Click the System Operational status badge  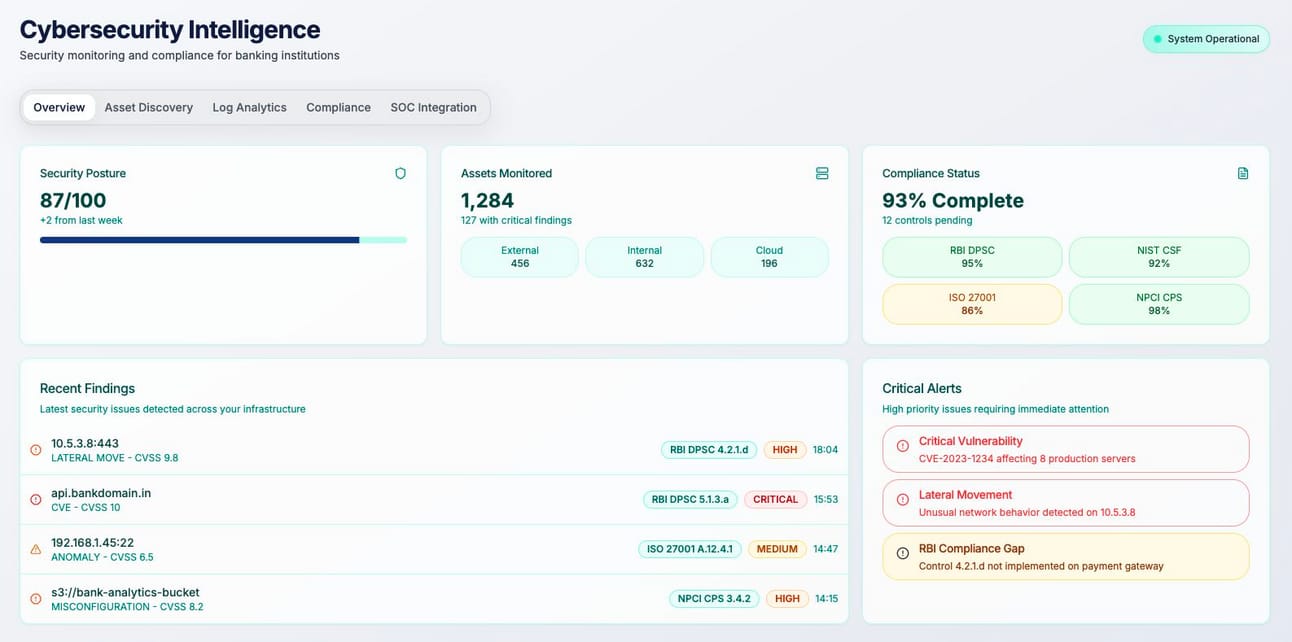point(1205,39)
